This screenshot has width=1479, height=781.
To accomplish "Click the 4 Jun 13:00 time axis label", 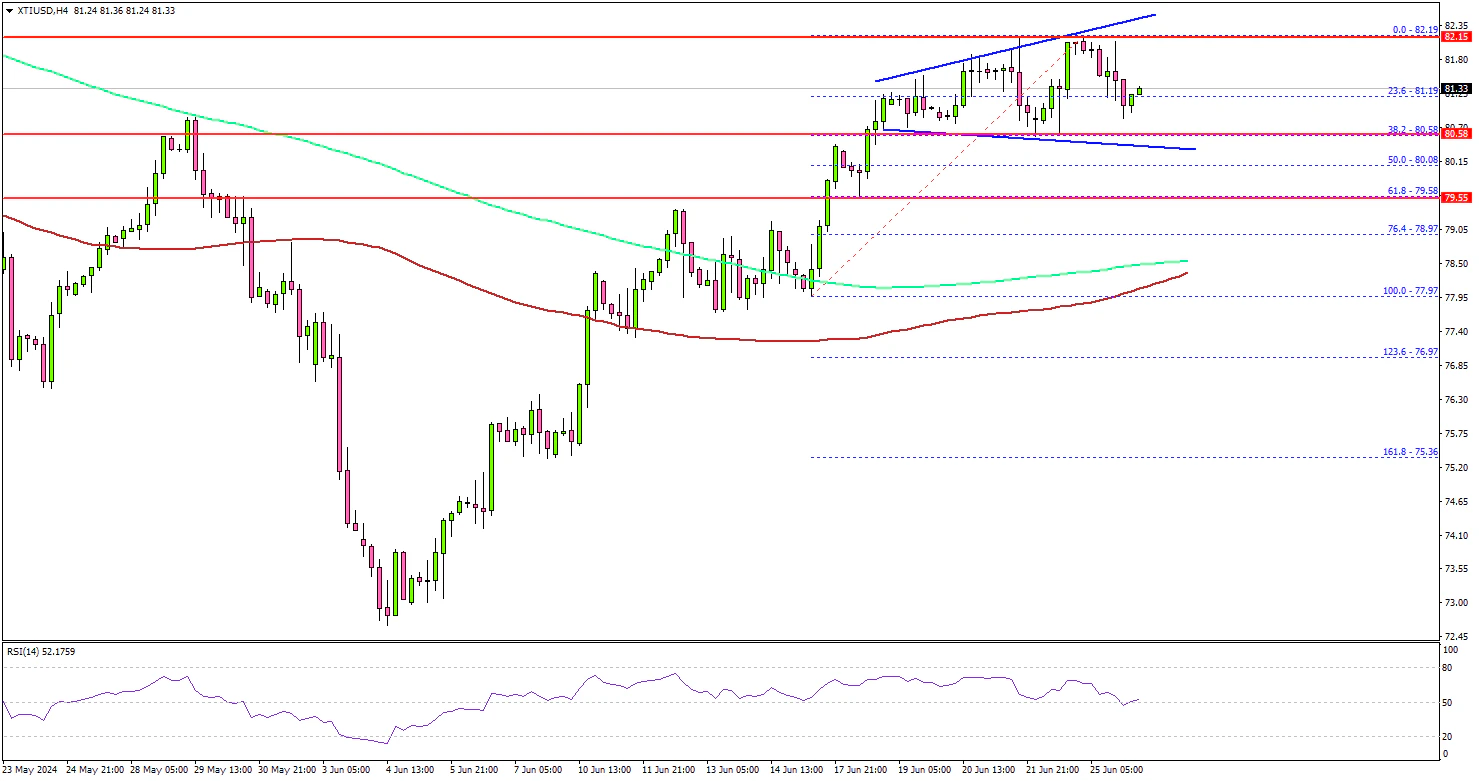I will click(x=411, y=770).
